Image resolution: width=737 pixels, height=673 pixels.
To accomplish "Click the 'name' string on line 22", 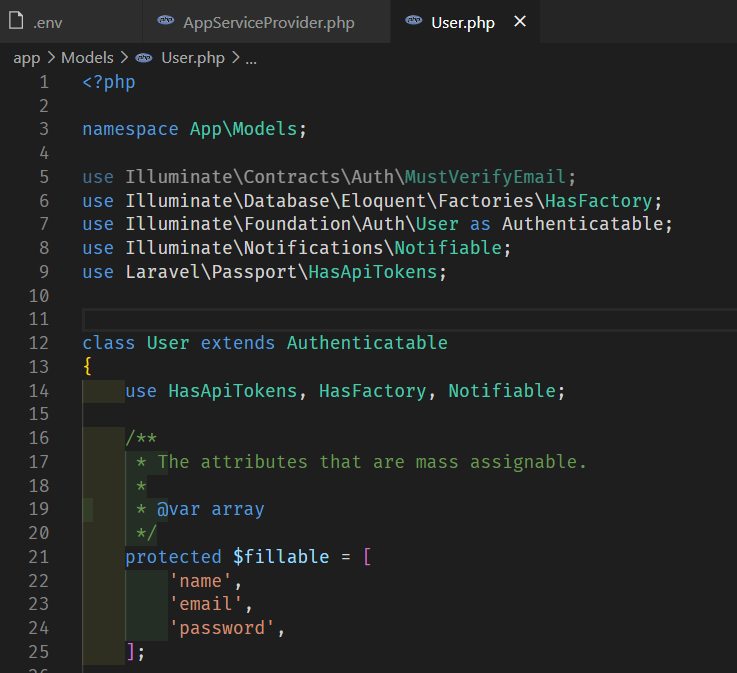I will click(200, 581).
